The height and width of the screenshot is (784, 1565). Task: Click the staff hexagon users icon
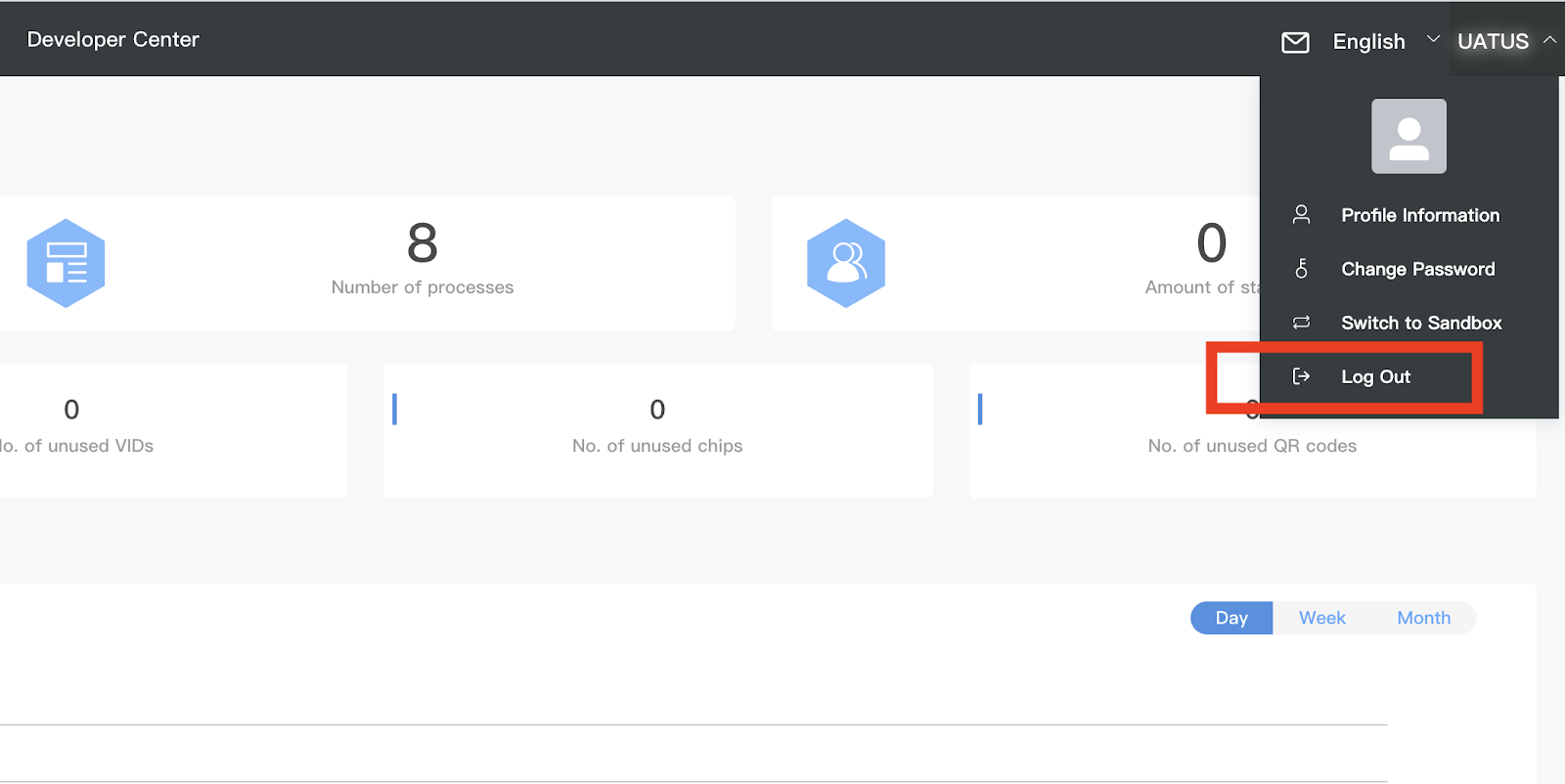click(x=846, y=263)
